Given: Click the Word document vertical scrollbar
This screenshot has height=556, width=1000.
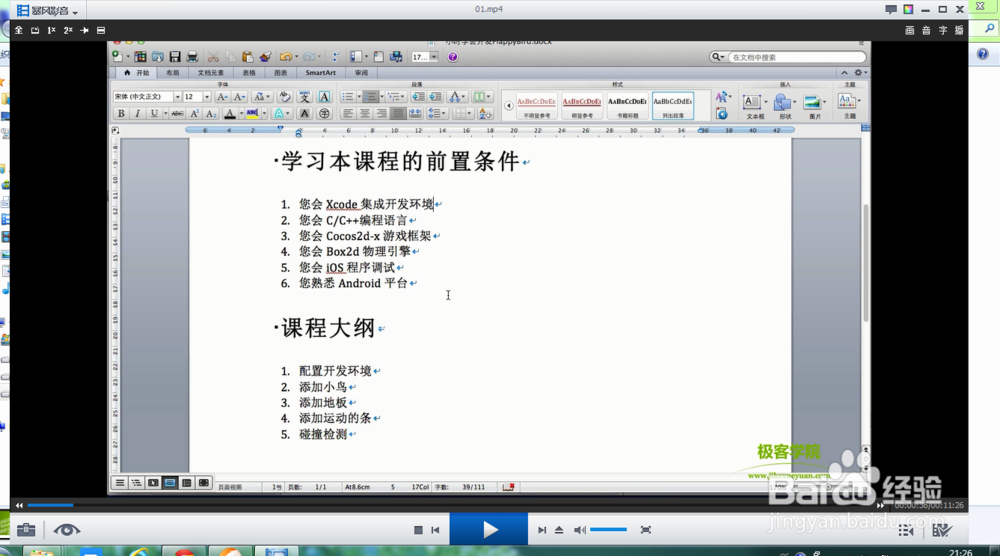Looking at the screenshot, I should pyautogui.click(x=865, y=263).
